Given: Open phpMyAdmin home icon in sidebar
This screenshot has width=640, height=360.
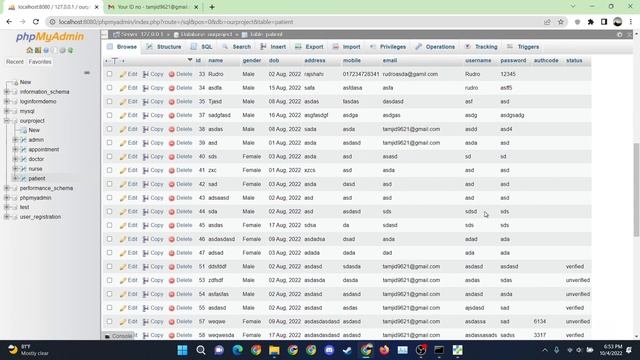Looking at the screenshot, I should coord(29,50).
